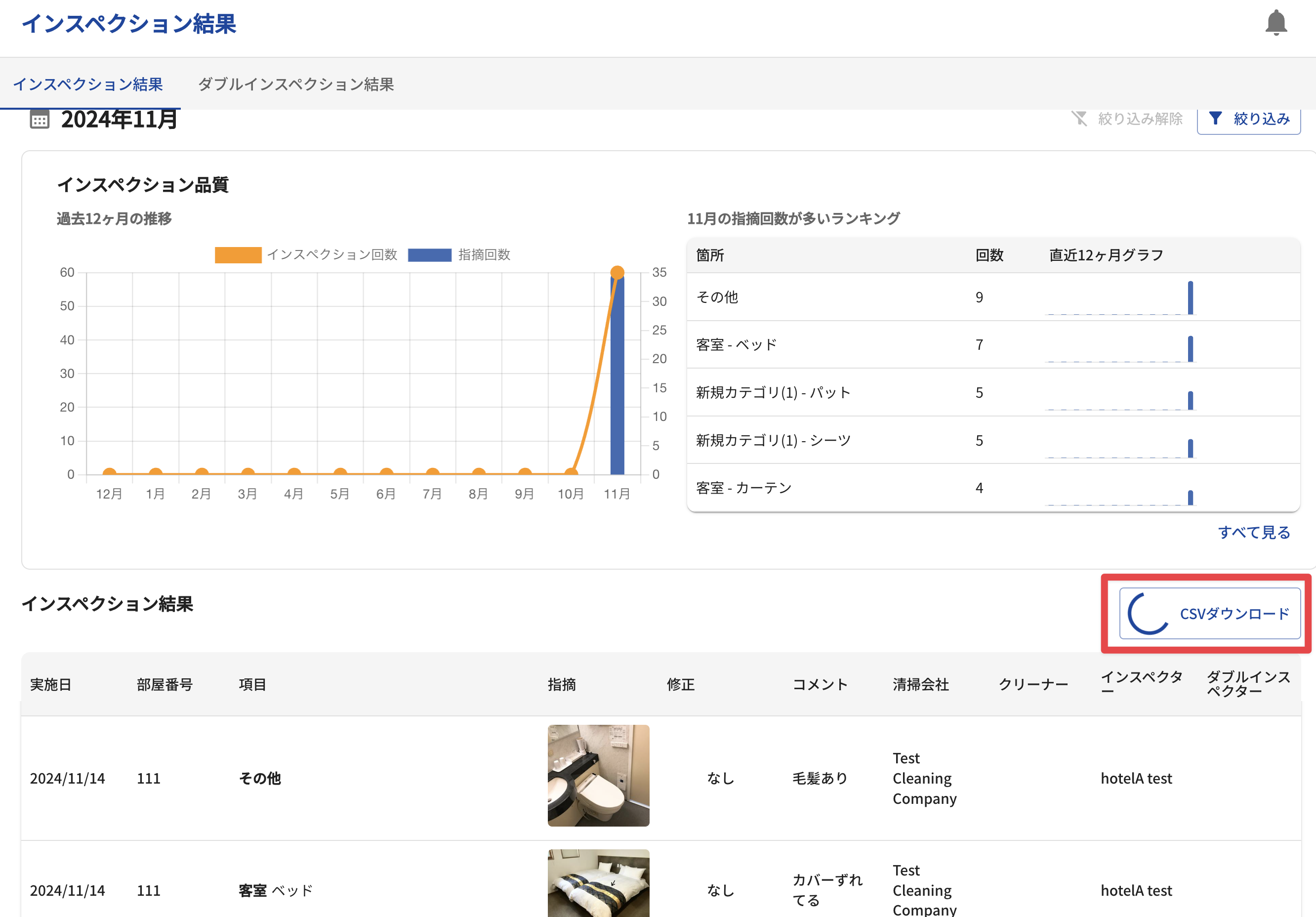The width and height of the screenshot is (1316, 917).
Task: Click the crossed-out filter icon for 絞り込み解除
Action: tap(1079, 119)
